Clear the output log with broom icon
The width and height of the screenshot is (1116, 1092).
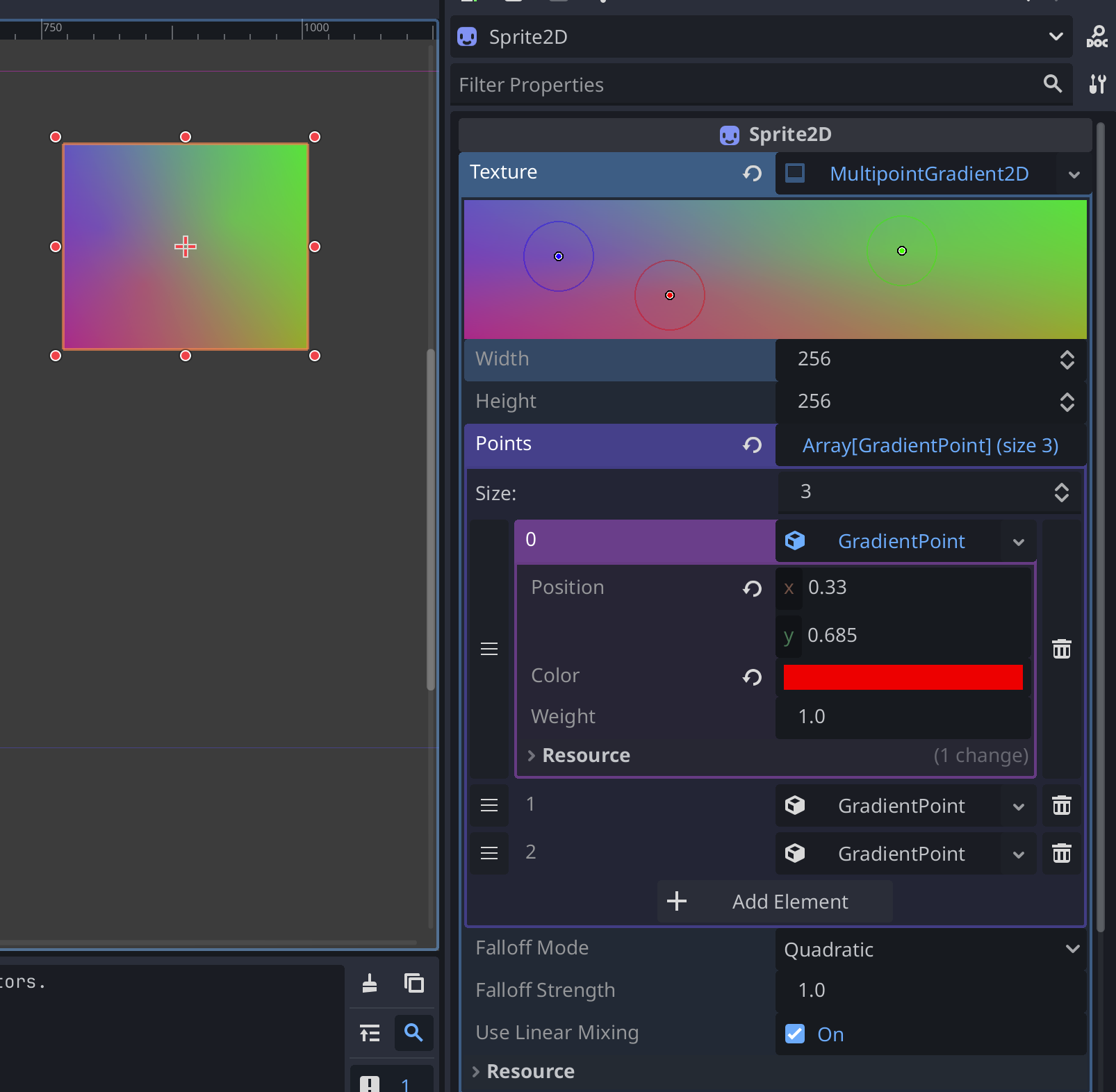click(370, 983)
